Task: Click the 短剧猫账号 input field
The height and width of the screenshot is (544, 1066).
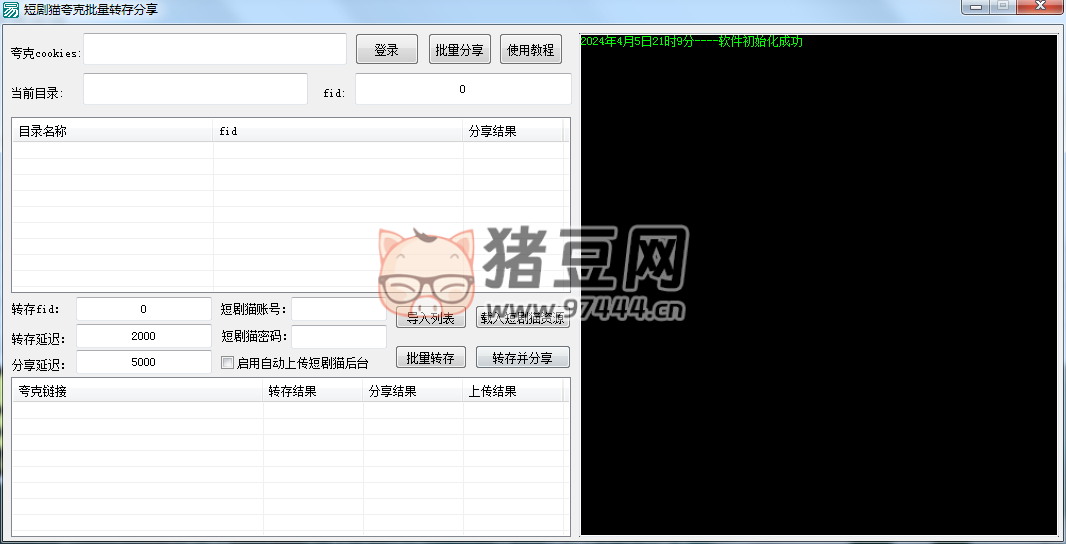Action: pos(338,310)
